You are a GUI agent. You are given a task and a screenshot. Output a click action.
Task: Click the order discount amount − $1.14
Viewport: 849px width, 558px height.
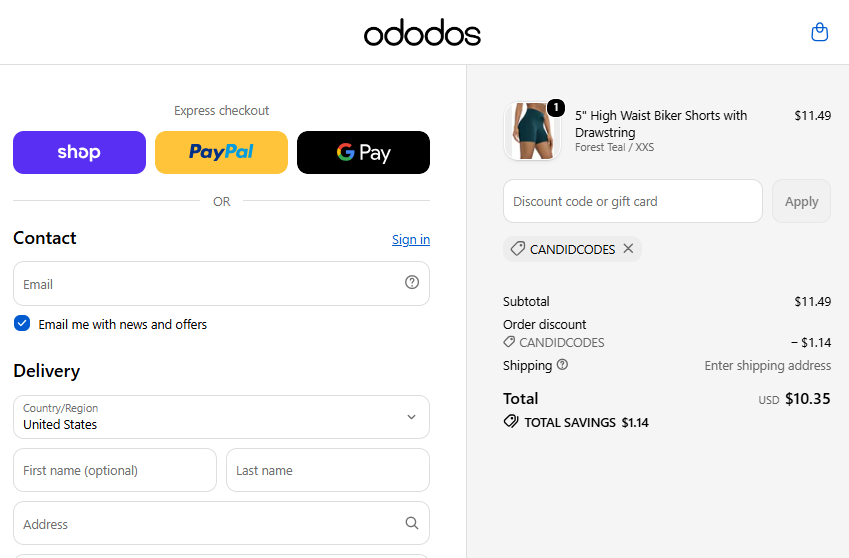(811, 343)
